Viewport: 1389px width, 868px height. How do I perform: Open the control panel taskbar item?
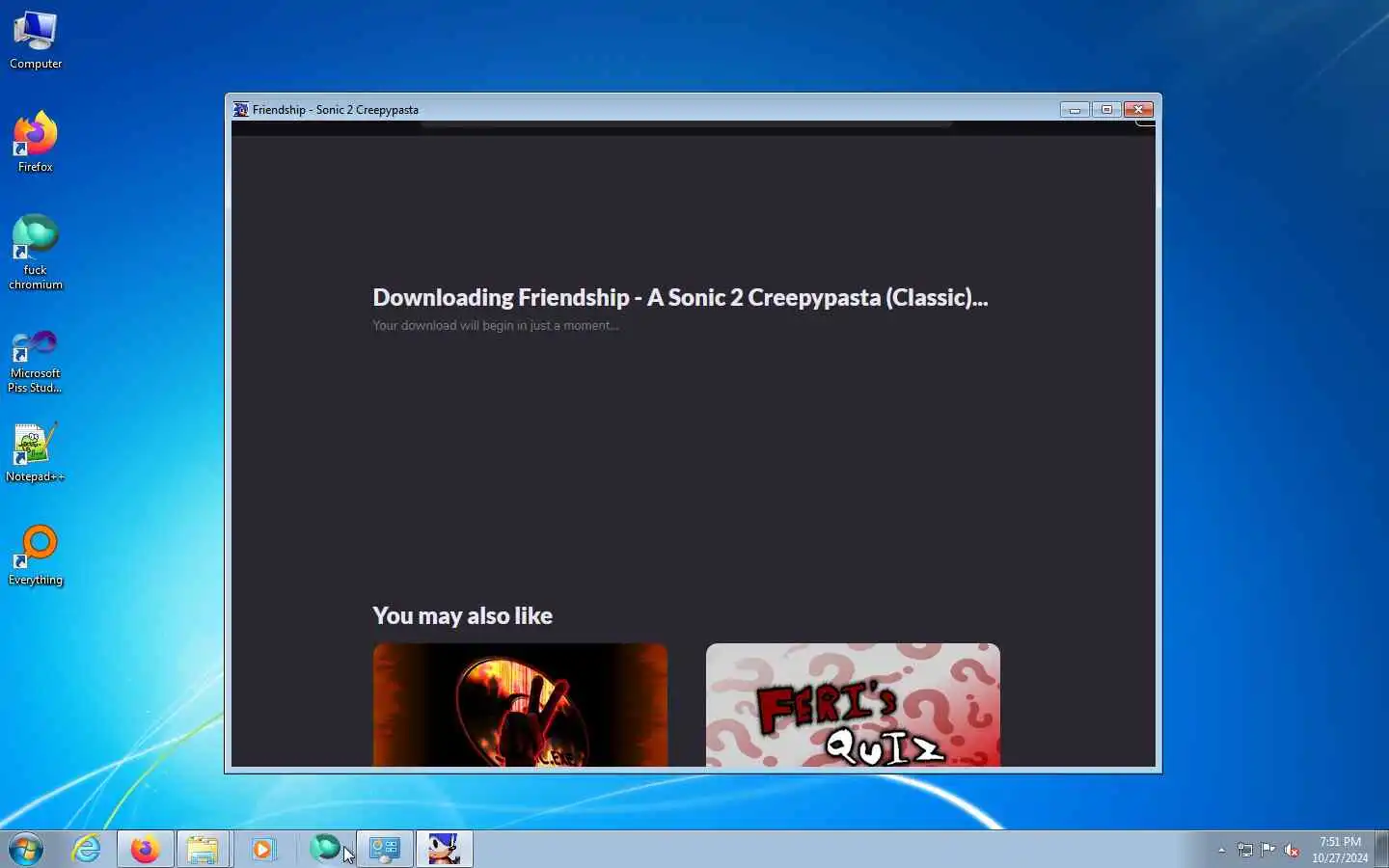pos(385,850)
